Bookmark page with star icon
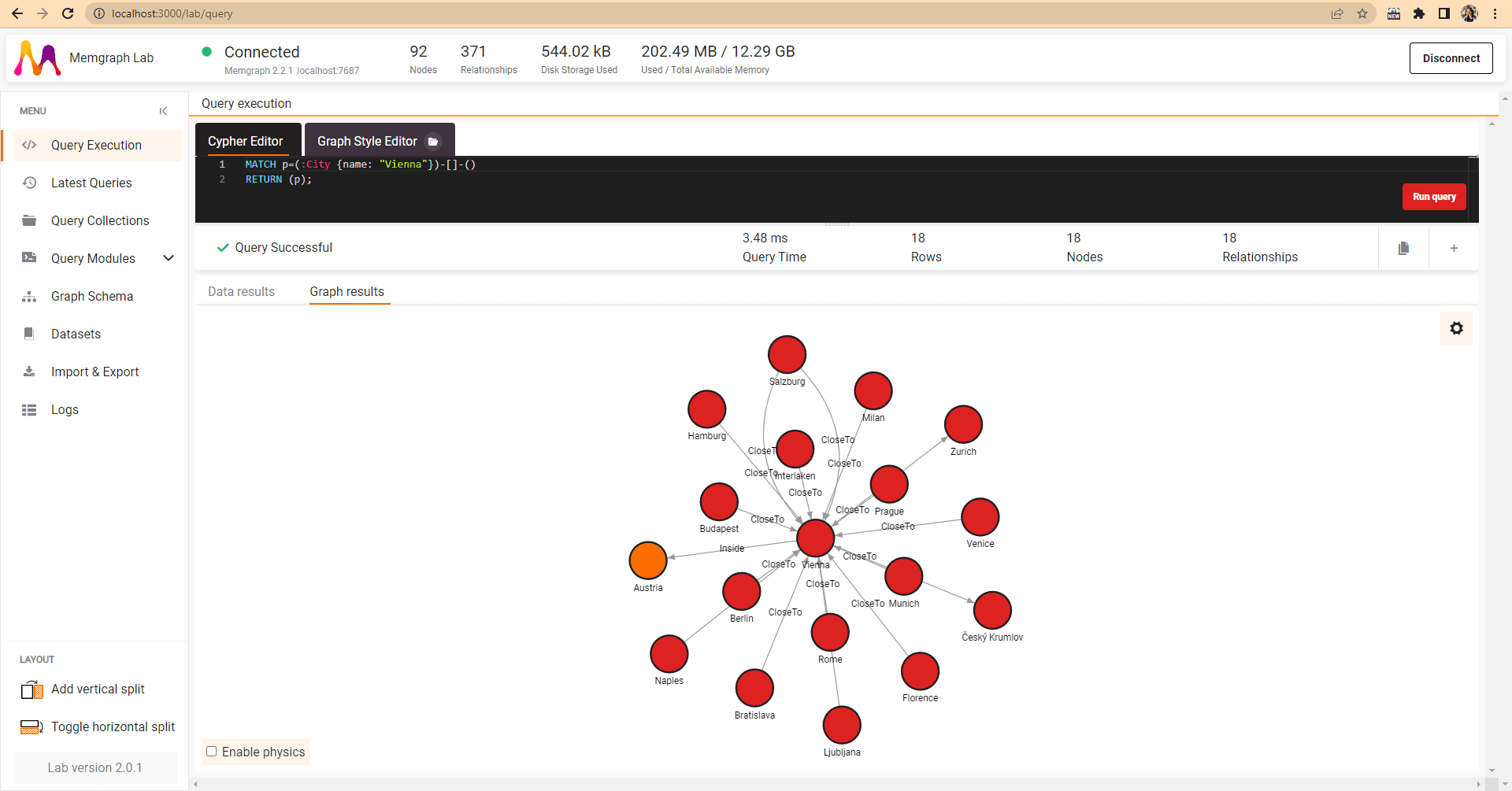Viewport: 1512px width, 791px height. click(1362, 13)
